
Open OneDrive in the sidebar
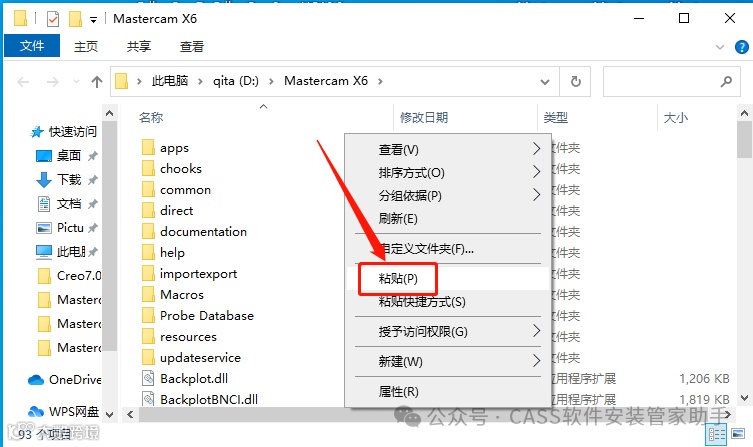pyautogui.click(x=65, y=380)
